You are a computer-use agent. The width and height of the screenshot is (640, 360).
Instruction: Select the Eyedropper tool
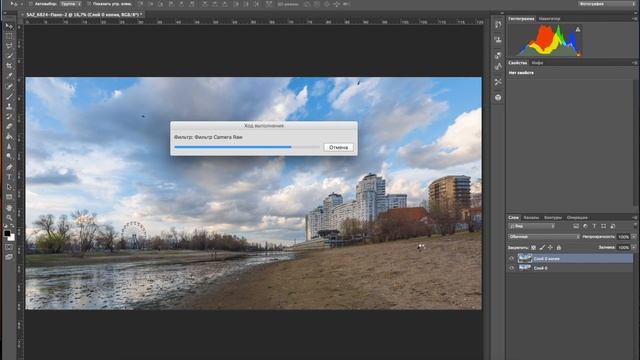click(x=9, y=76)
